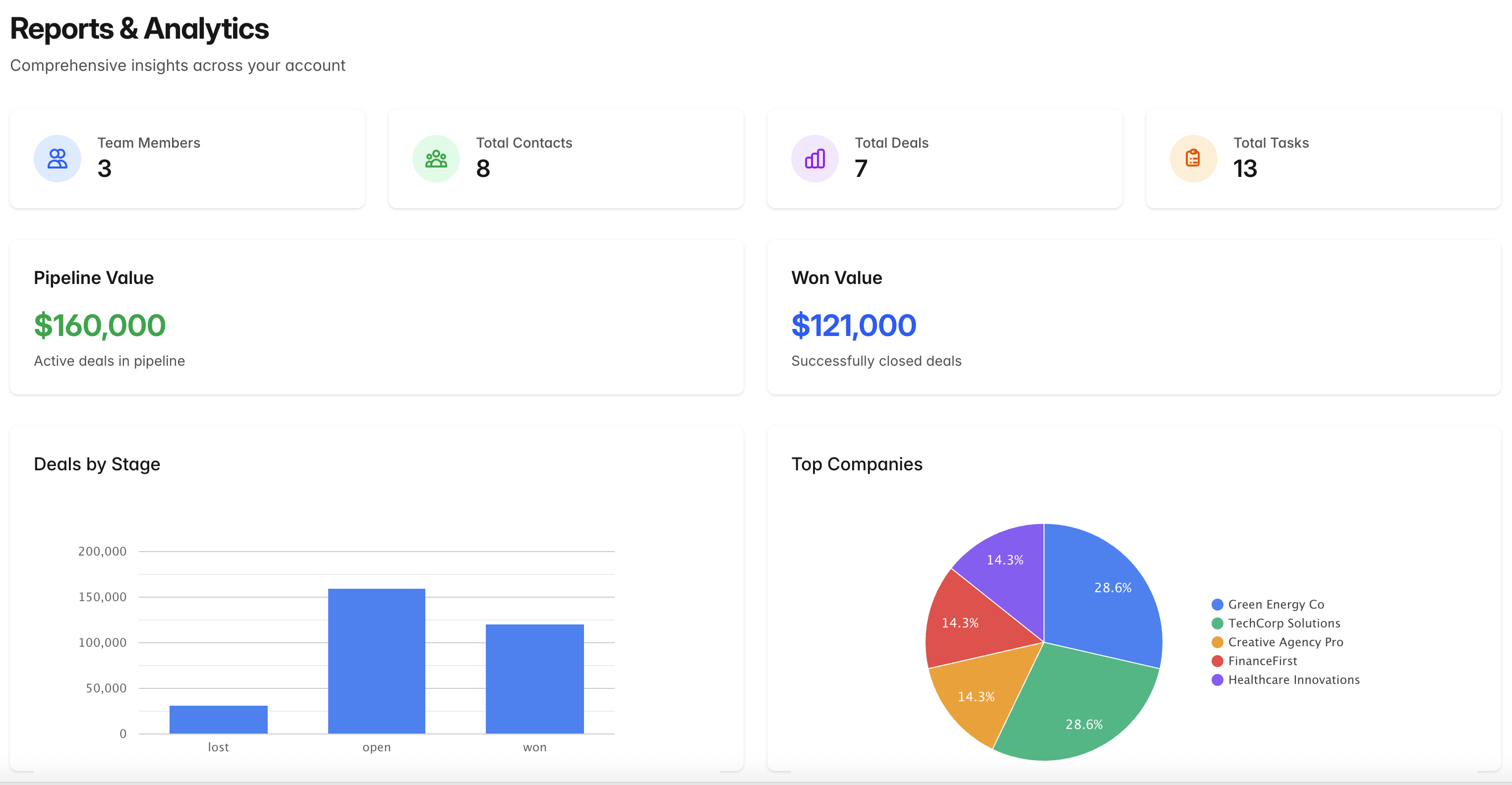The width and height of the screenshot is (1512, 785).
Task: Click the won bar in chart
Action: (534, 678)
